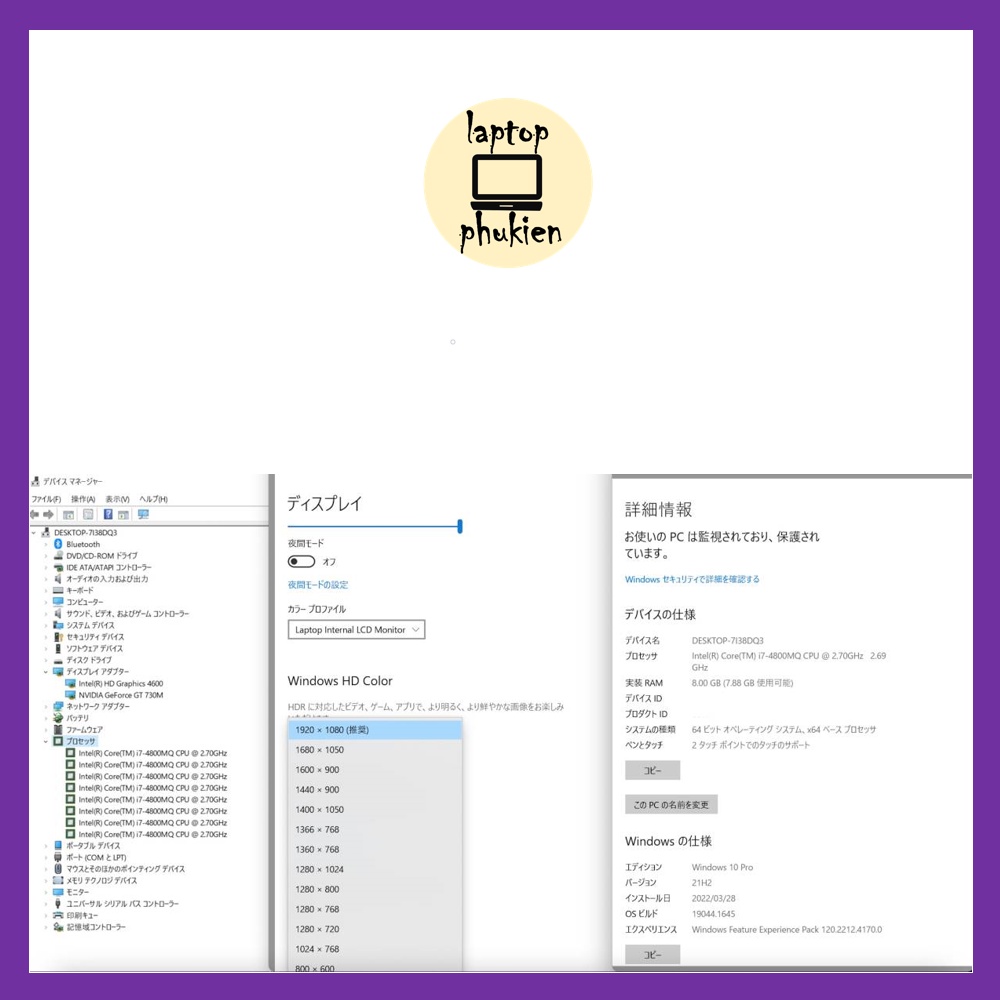Click コピー button under Windows の仕様

coord(652,954)
